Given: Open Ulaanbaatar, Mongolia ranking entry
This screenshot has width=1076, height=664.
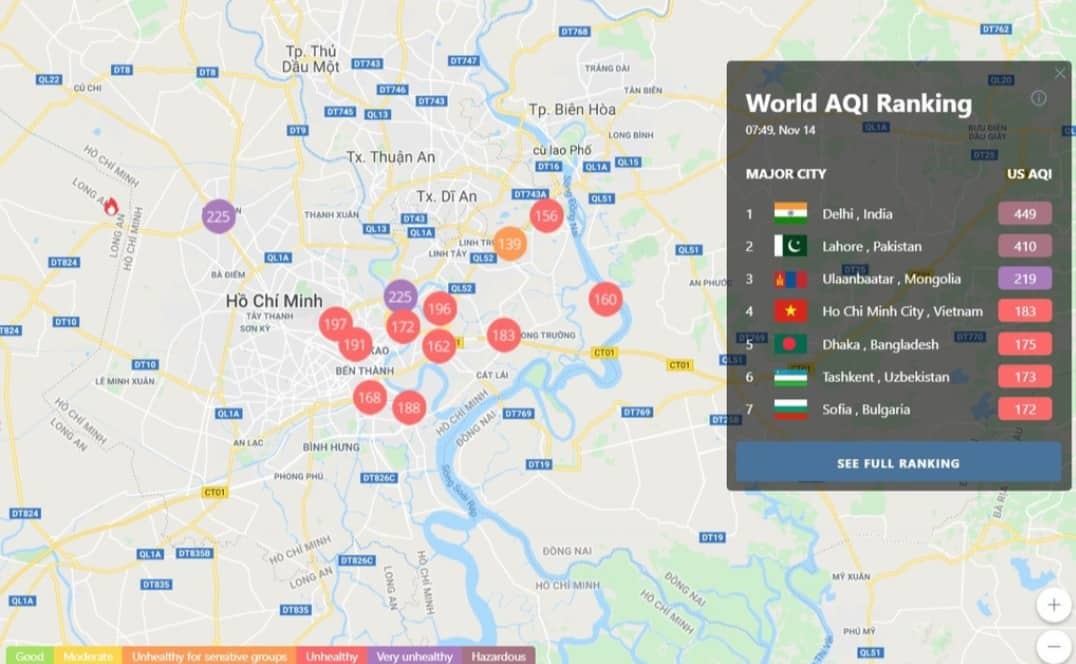Looking at the screenshot, I should tap(891, 279).
